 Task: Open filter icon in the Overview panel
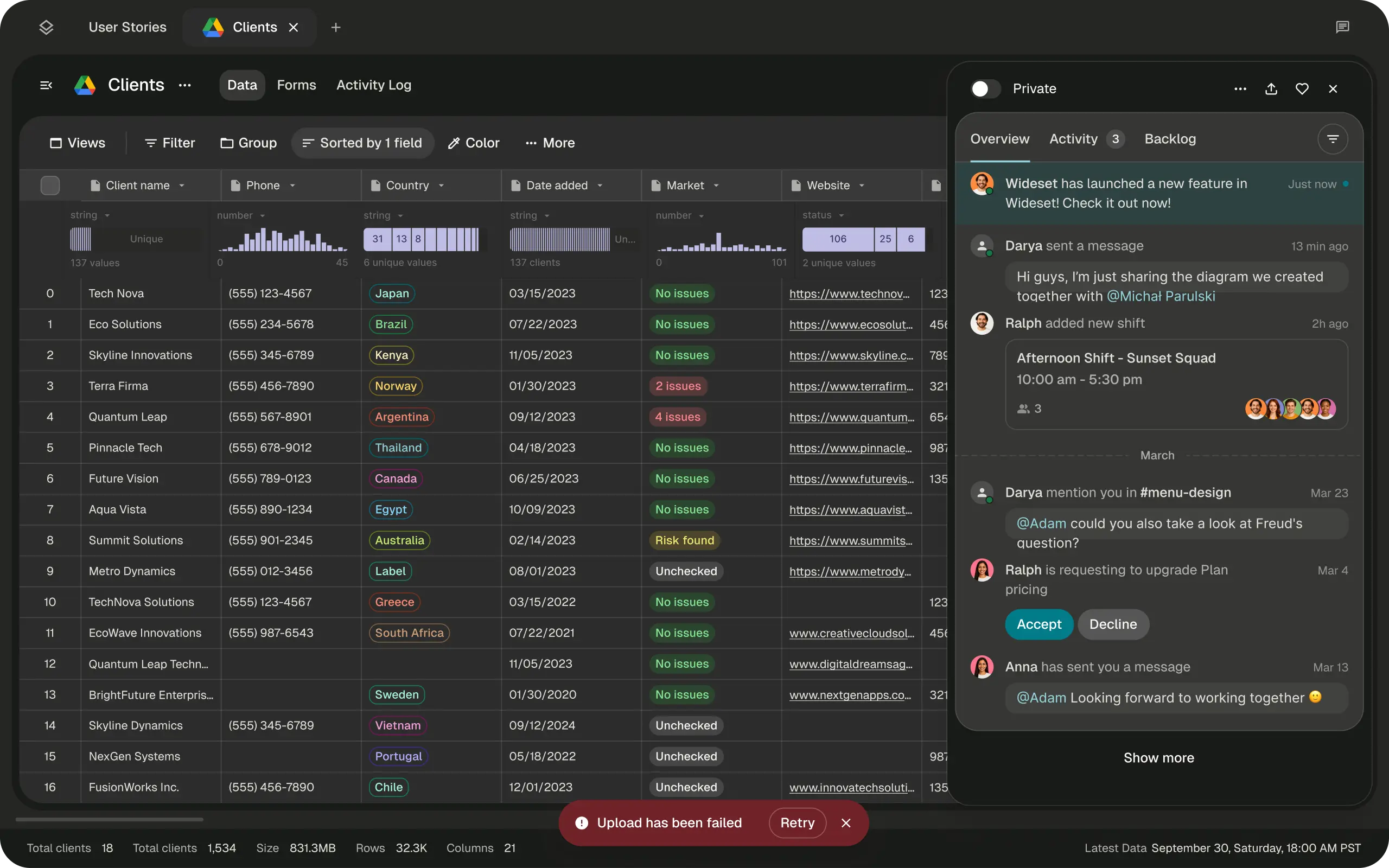coord(1332,139)
